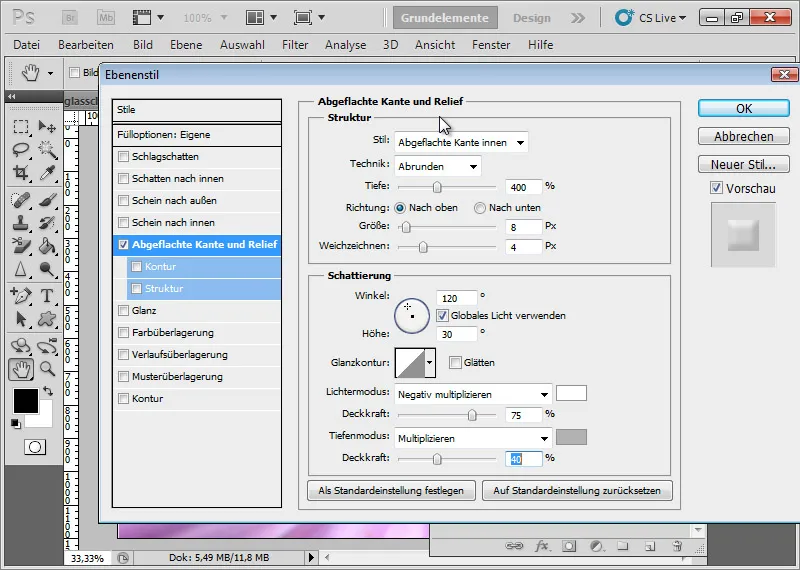This screenshot has width=800, height=570.
Task: Open the Stil dropdown Abgeflachte Kante innen
Action: [461, 142]
